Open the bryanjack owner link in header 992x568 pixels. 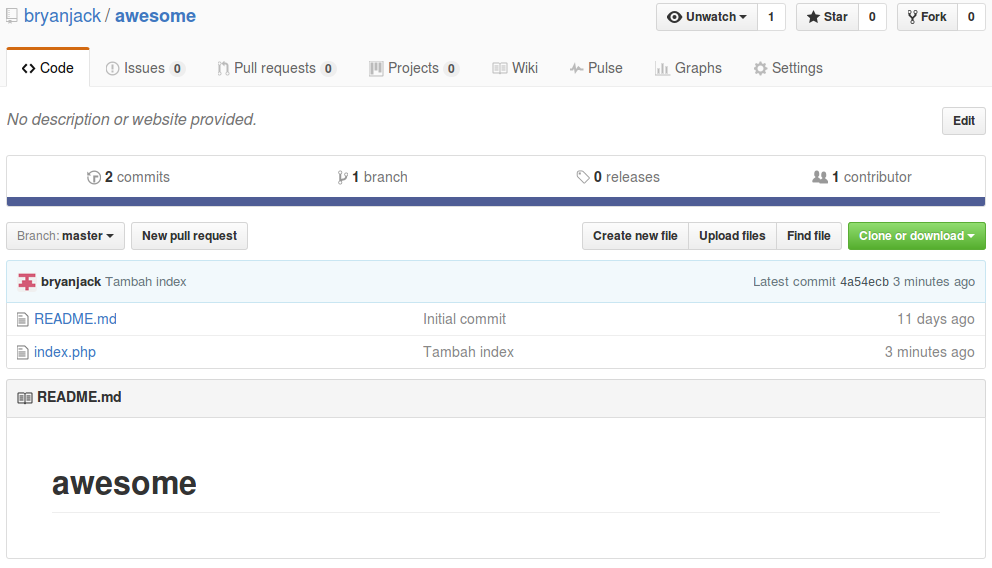(x=62, y=16)
